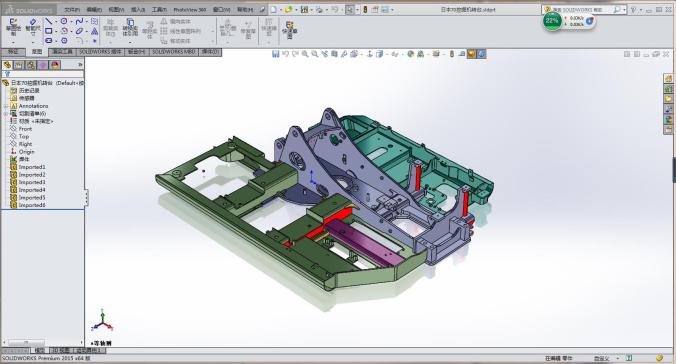Select the Point sketch tool
This screenshot has width=676, height=364.
pyautogui.click(x=94, y=41)
